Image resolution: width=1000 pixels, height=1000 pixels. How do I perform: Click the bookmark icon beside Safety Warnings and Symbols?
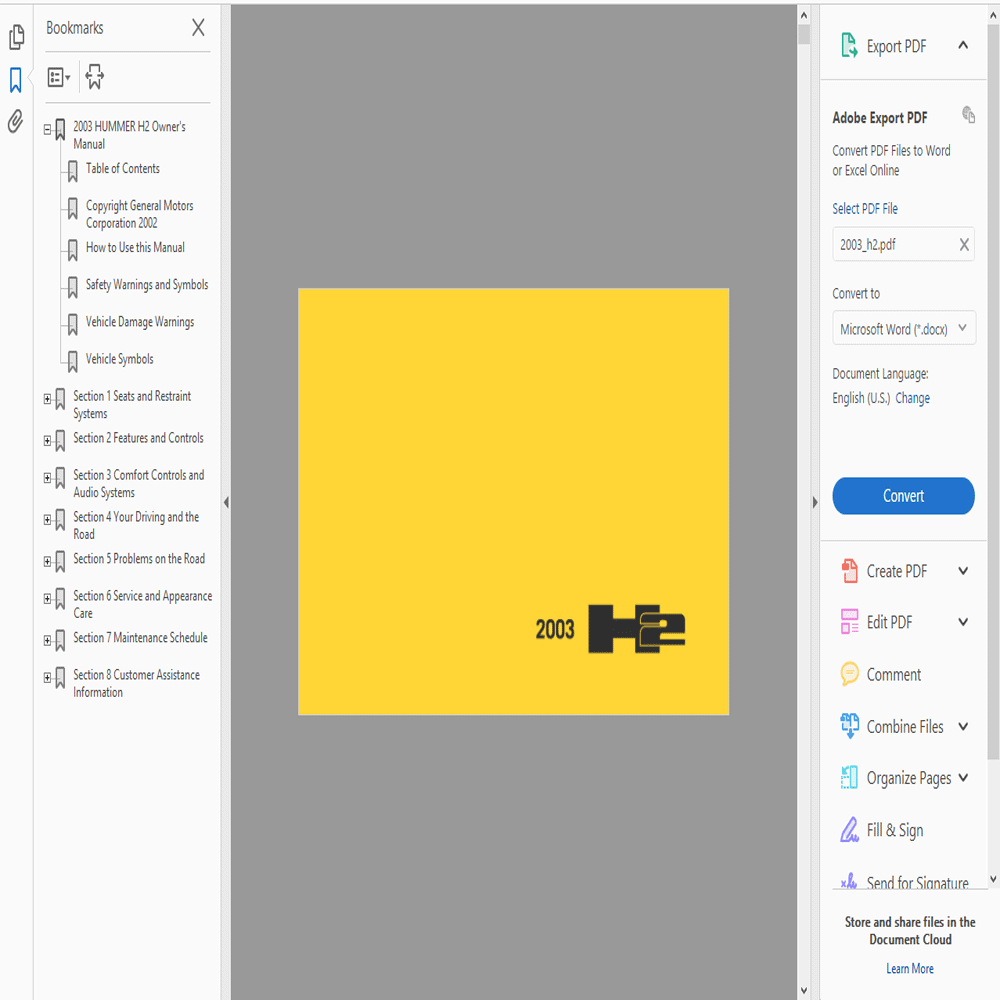pyautogui.click(x=73, y=287)
